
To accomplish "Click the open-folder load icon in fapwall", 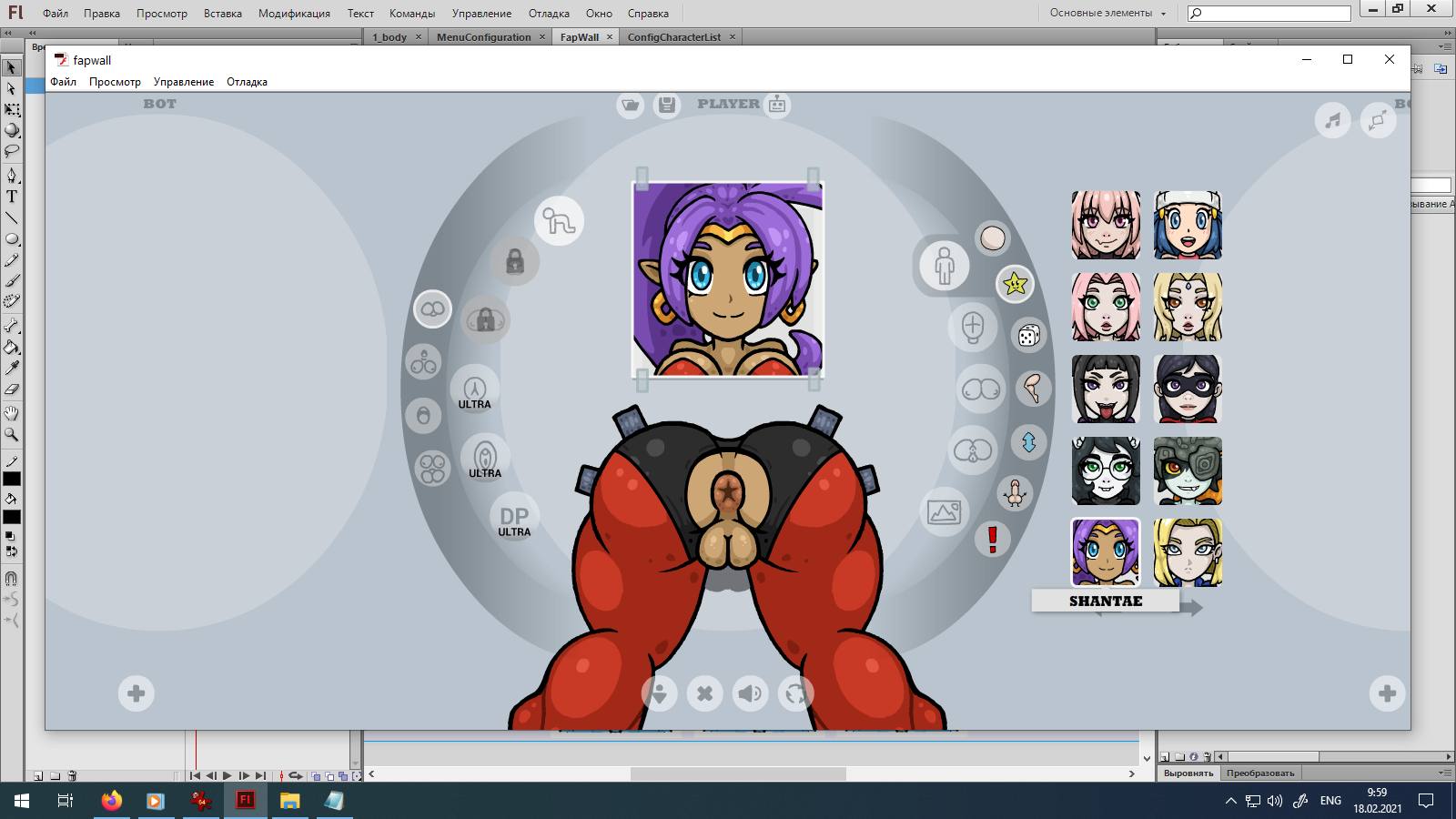I will click(x=631, y=105).
